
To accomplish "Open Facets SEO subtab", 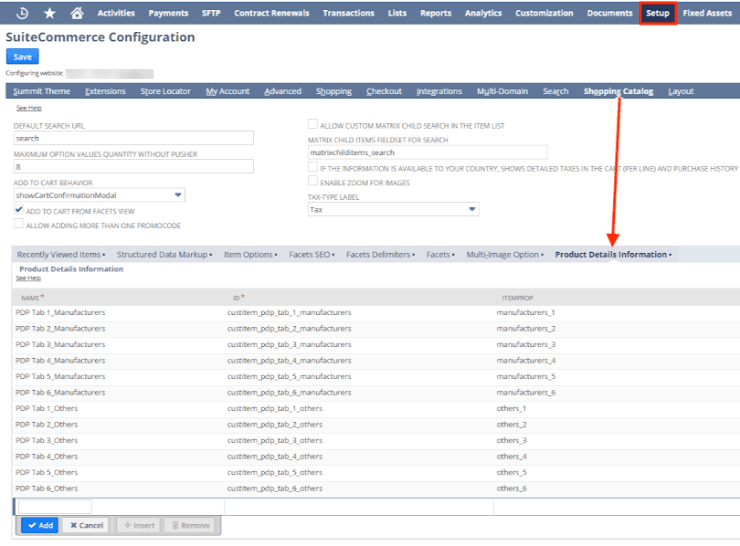I will point(311,255).
